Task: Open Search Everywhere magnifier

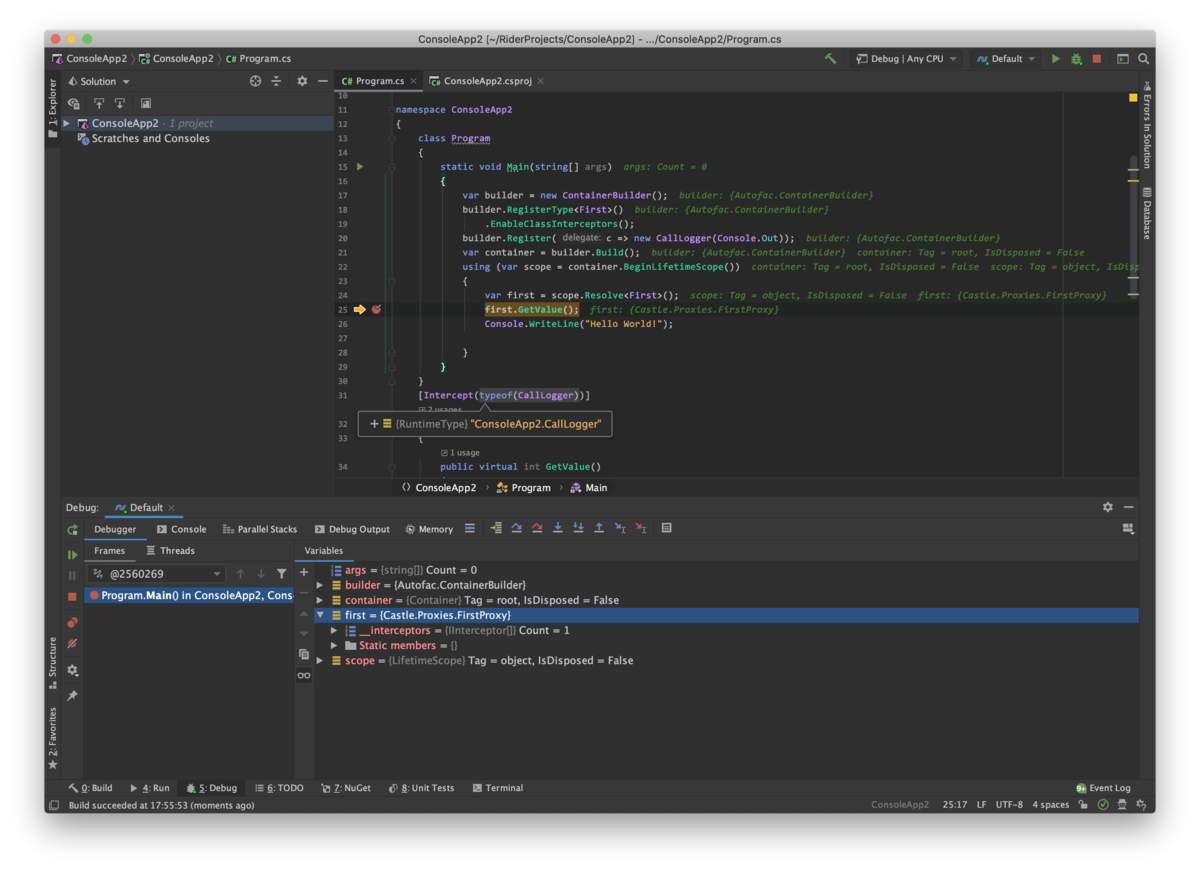Action: coord(1143,59)
